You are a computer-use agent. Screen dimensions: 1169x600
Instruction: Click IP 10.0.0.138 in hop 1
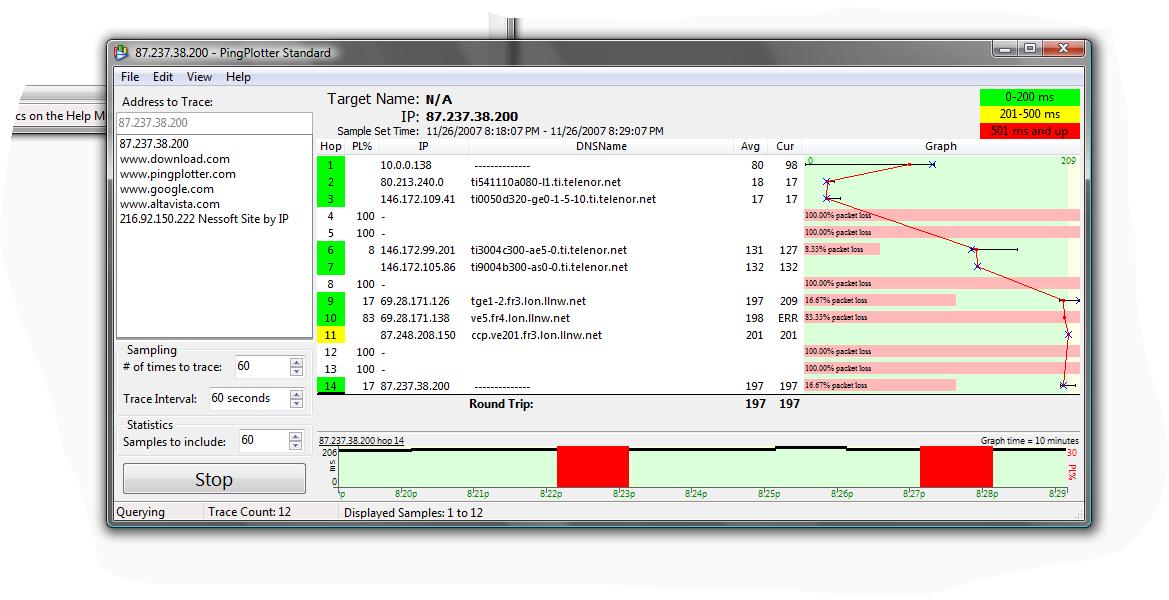coord(406,165)
